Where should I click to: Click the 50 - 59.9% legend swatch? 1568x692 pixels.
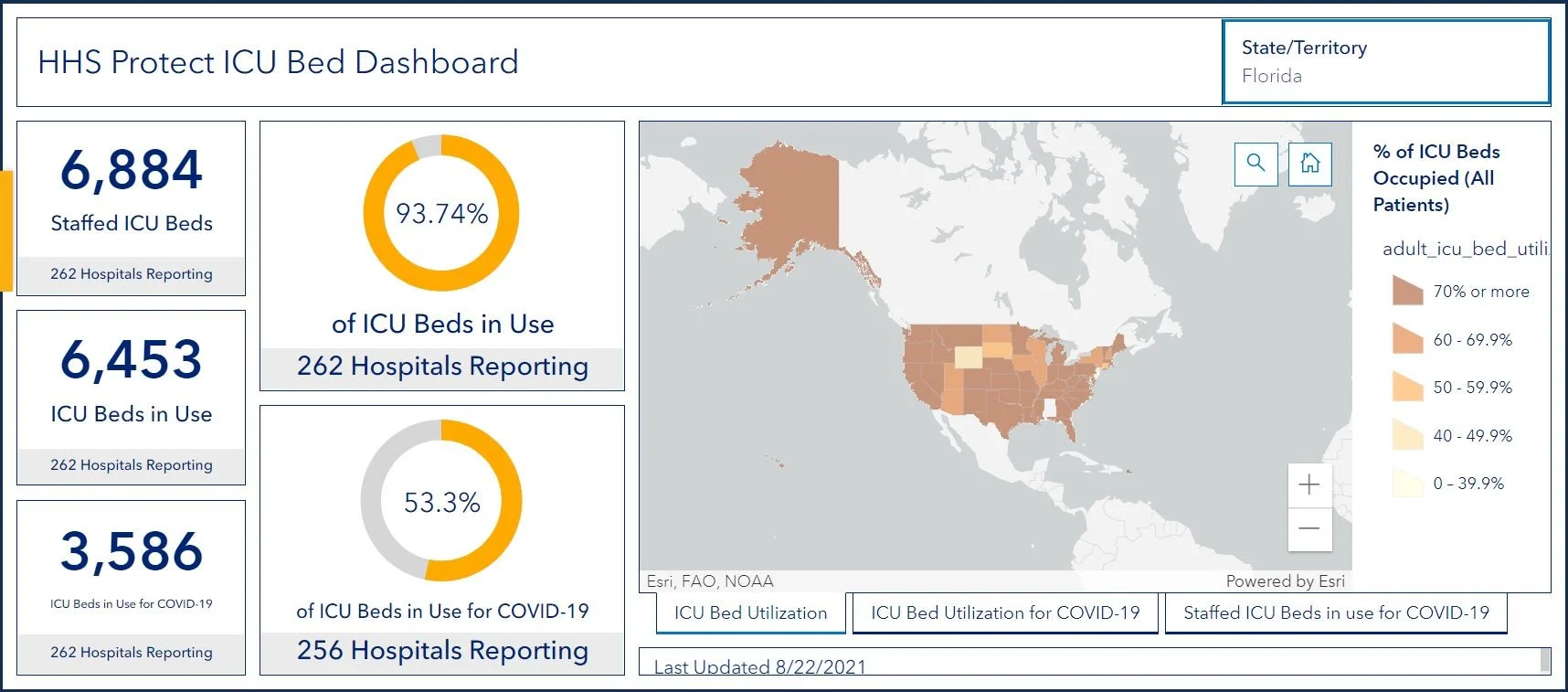[1407, 387]
